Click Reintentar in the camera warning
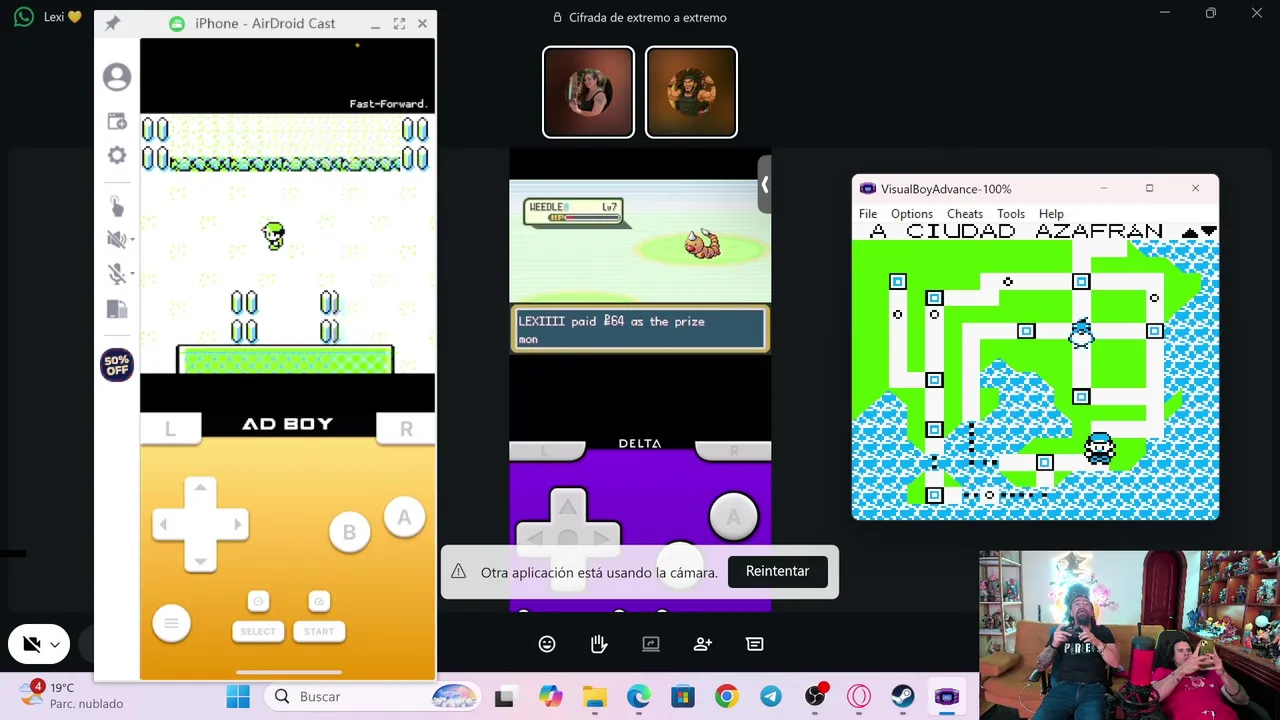The height and width of the screenshot is (720, 1280). [x=777, y=571]
